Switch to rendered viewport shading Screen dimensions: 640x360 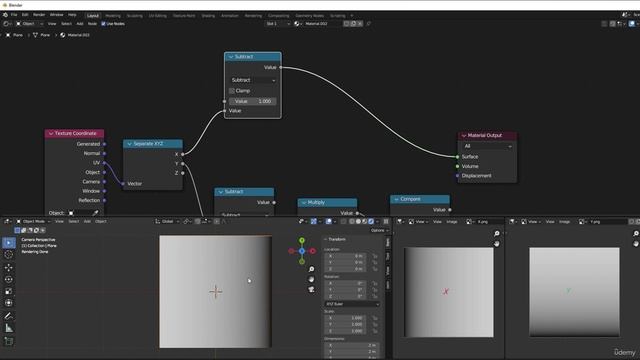[x=371, y=221]
